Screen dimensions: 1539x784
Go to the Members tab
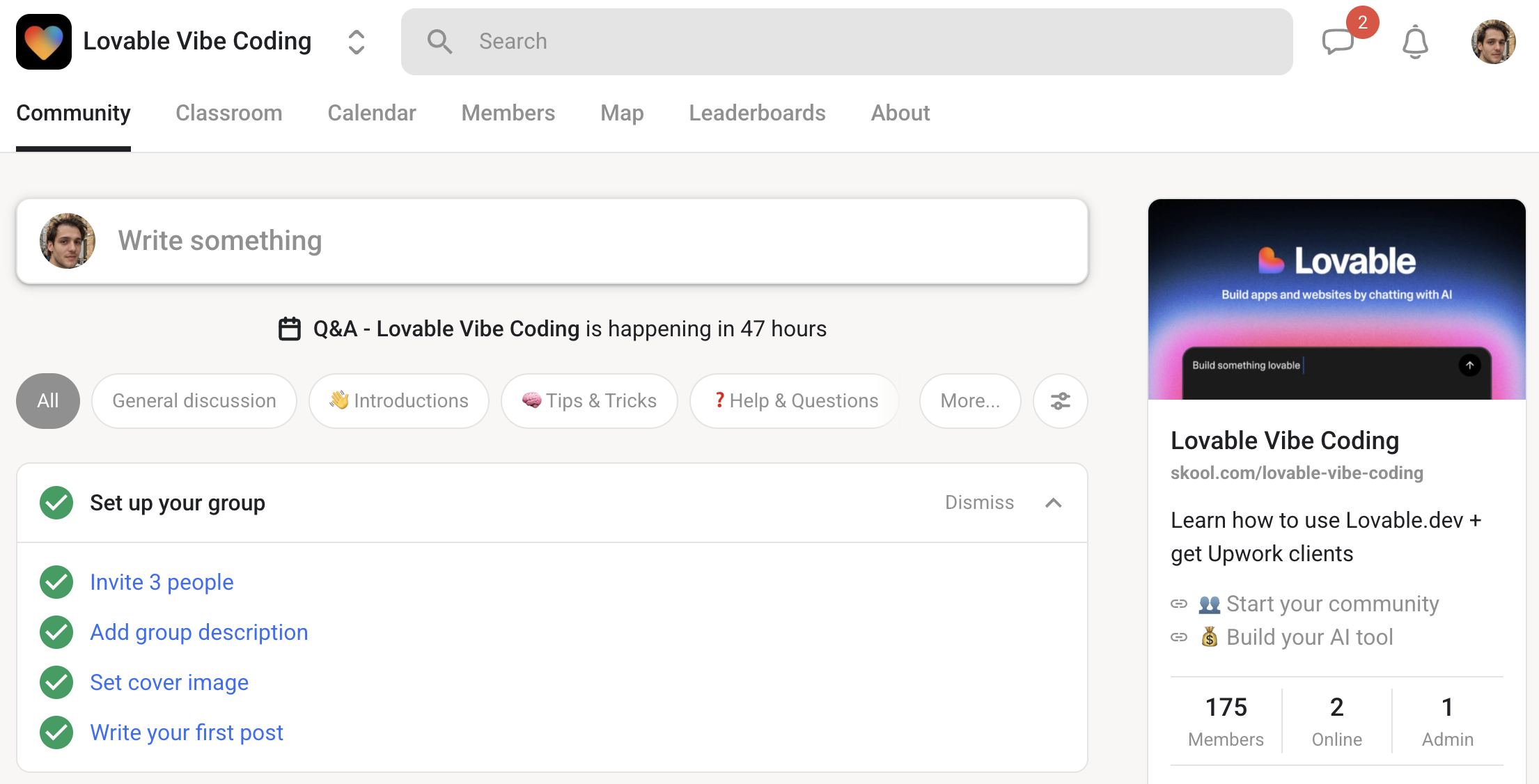point(508,113)
